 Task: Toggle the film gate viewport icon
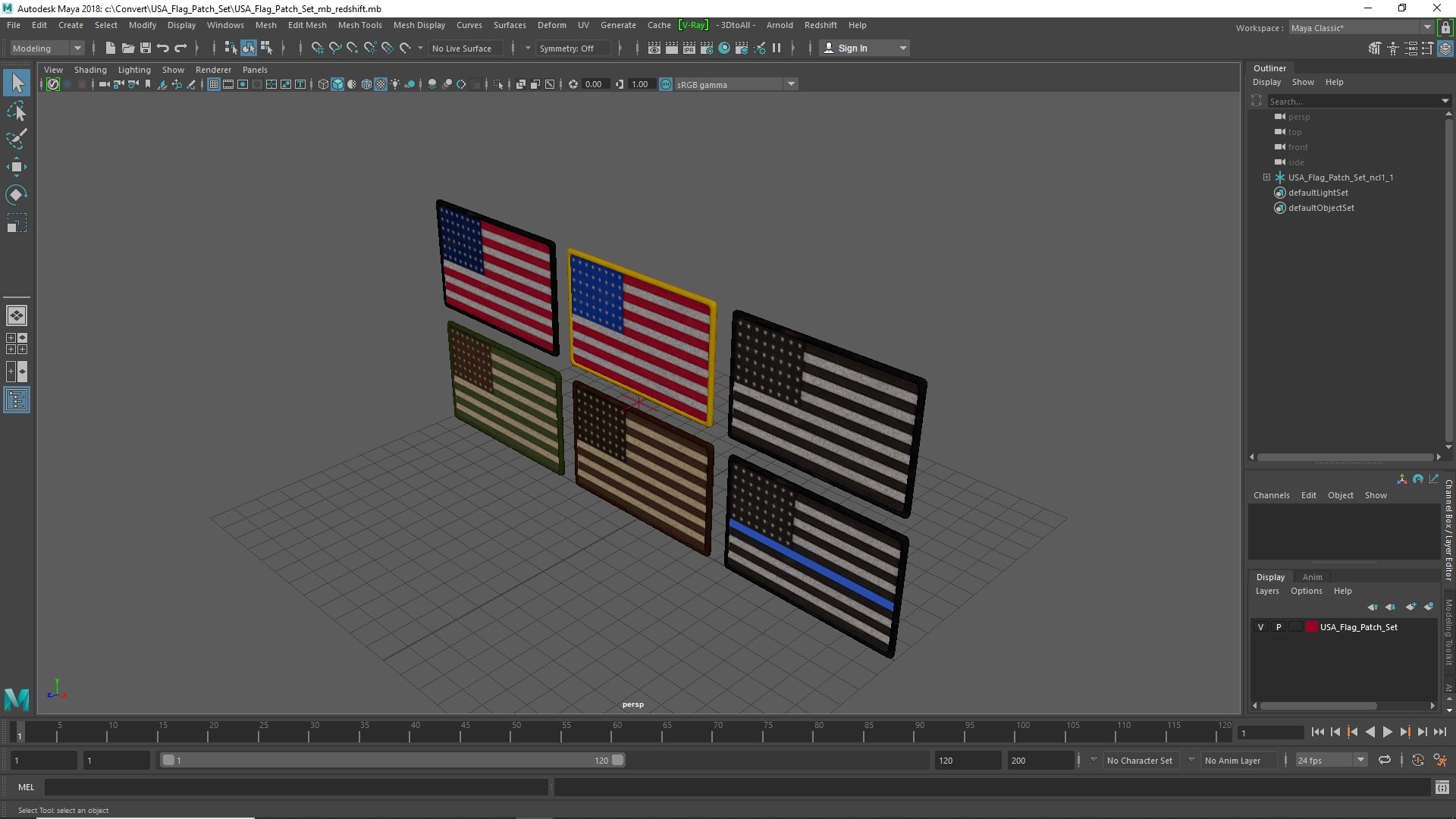pyautogui.click(x=228, y=84)
